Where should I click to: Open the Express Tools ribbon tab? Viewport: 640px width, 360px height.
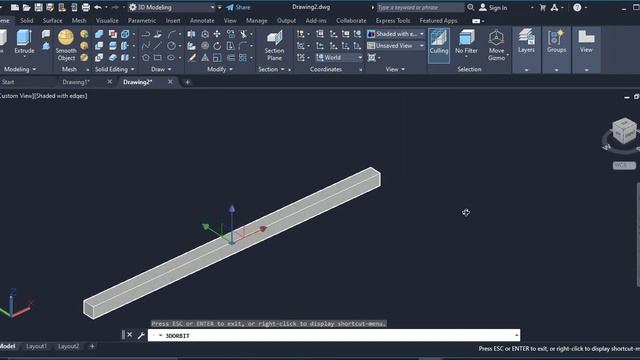[393, 20]
